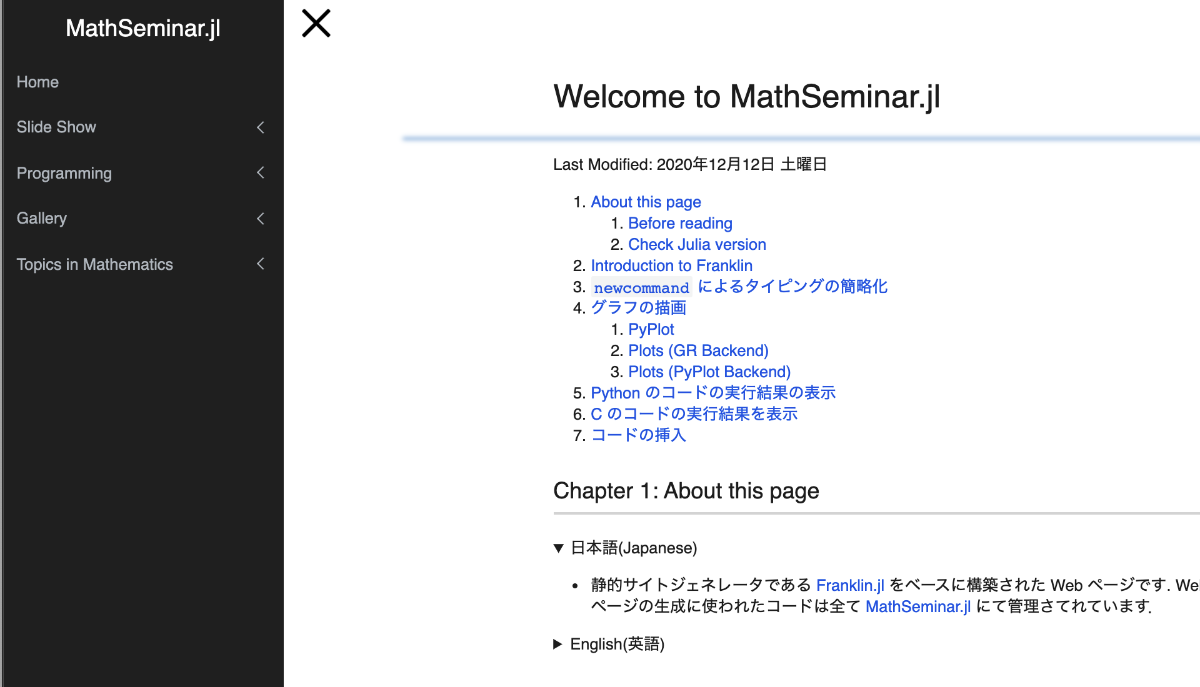Expand the Programming chevron
The width and height of the screenshot is (1200, 687).
[260, 173]
